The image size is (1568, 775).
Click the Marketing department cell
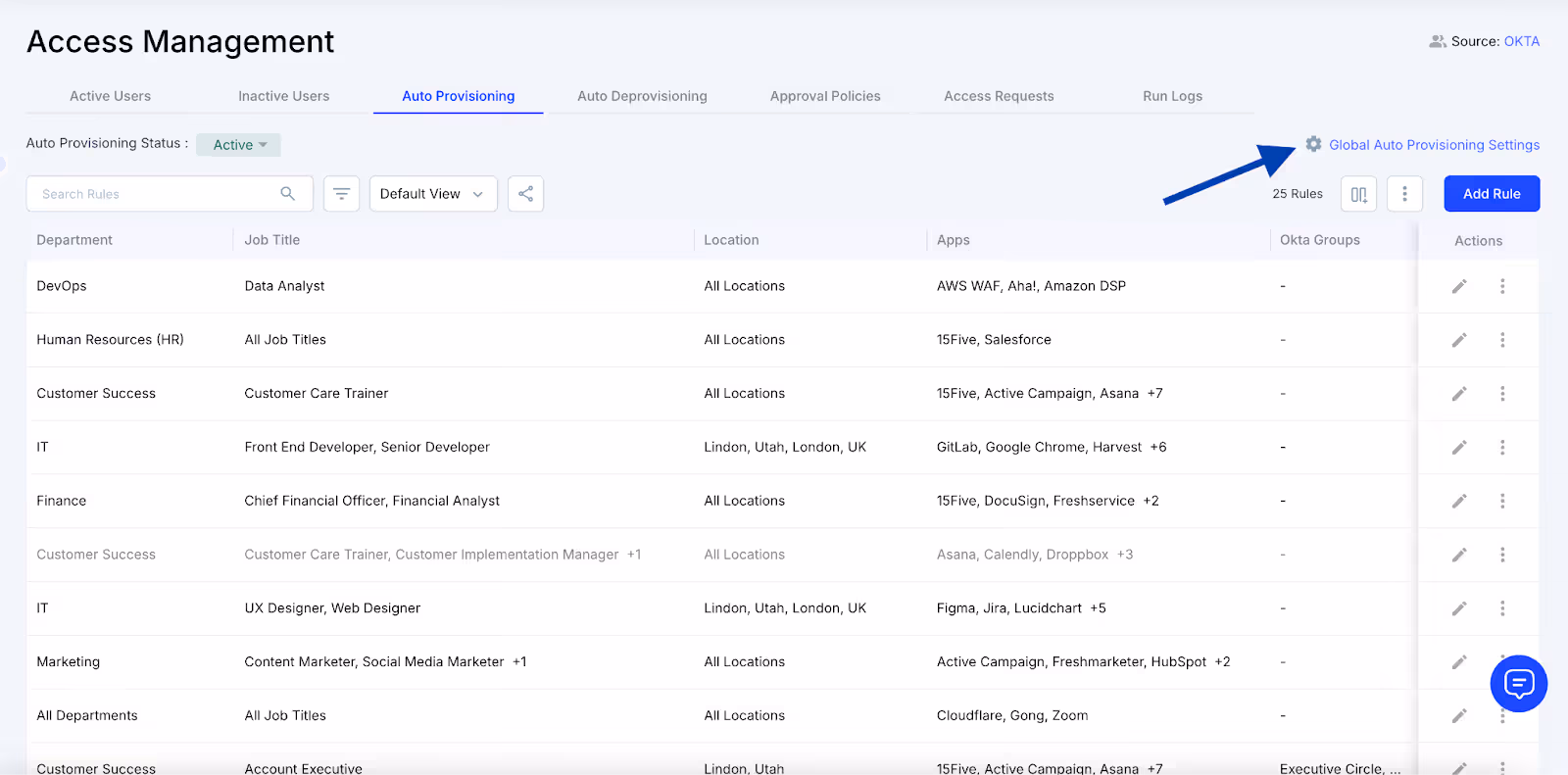69,662
